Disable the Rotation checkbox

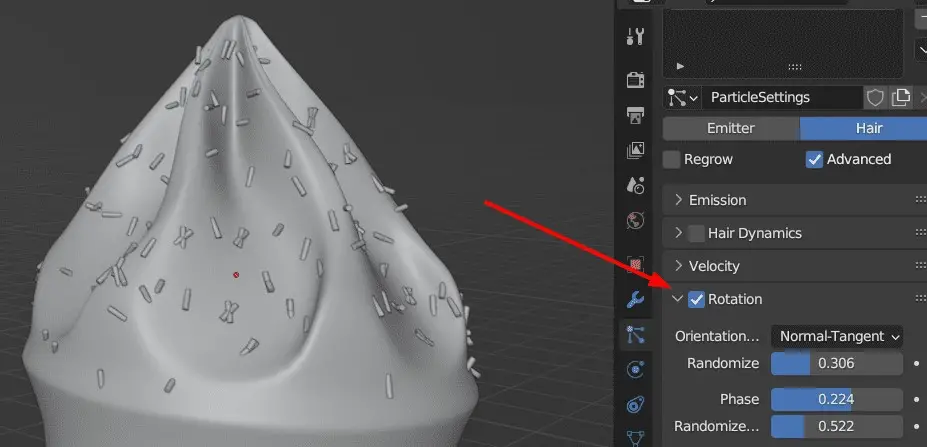pyautogui.click(x=696, y=299)
